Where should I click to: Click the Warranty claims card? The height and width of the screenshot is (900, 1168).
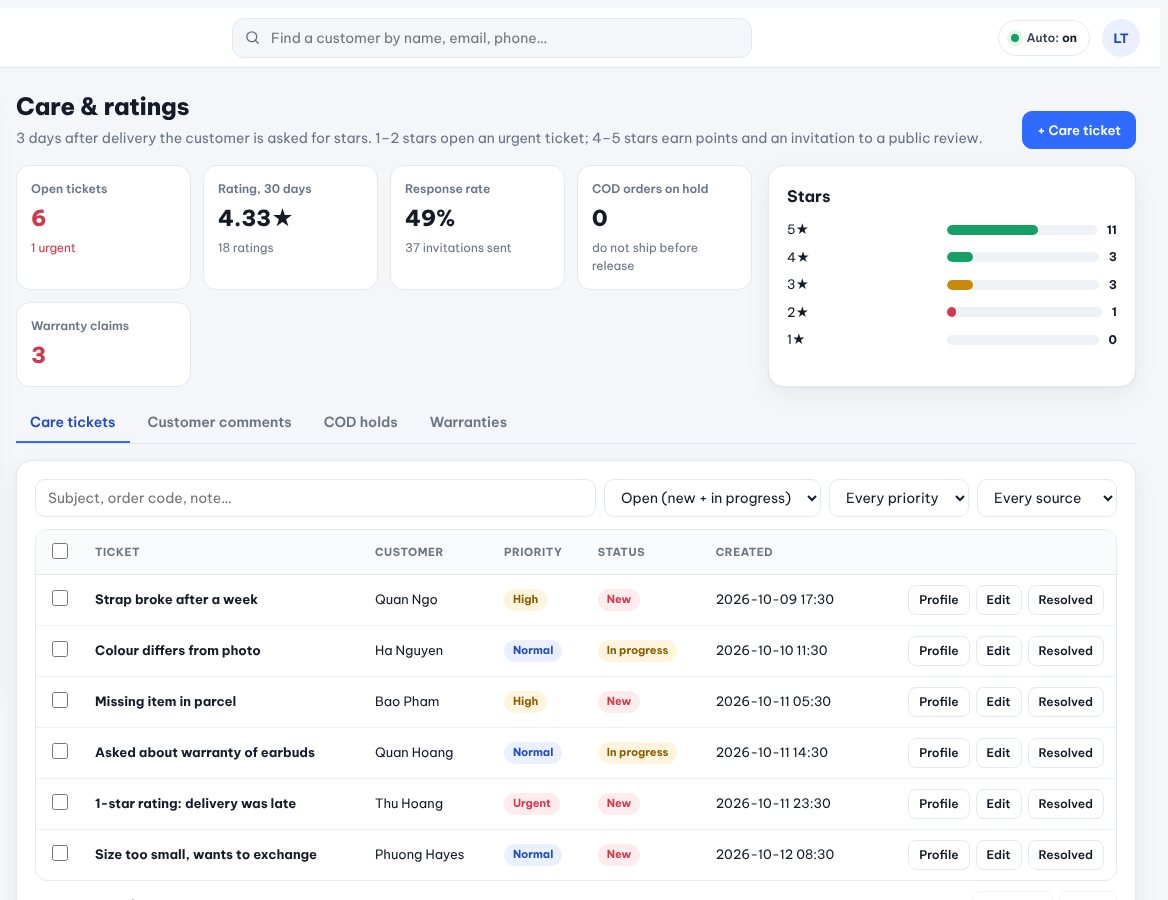104,344
